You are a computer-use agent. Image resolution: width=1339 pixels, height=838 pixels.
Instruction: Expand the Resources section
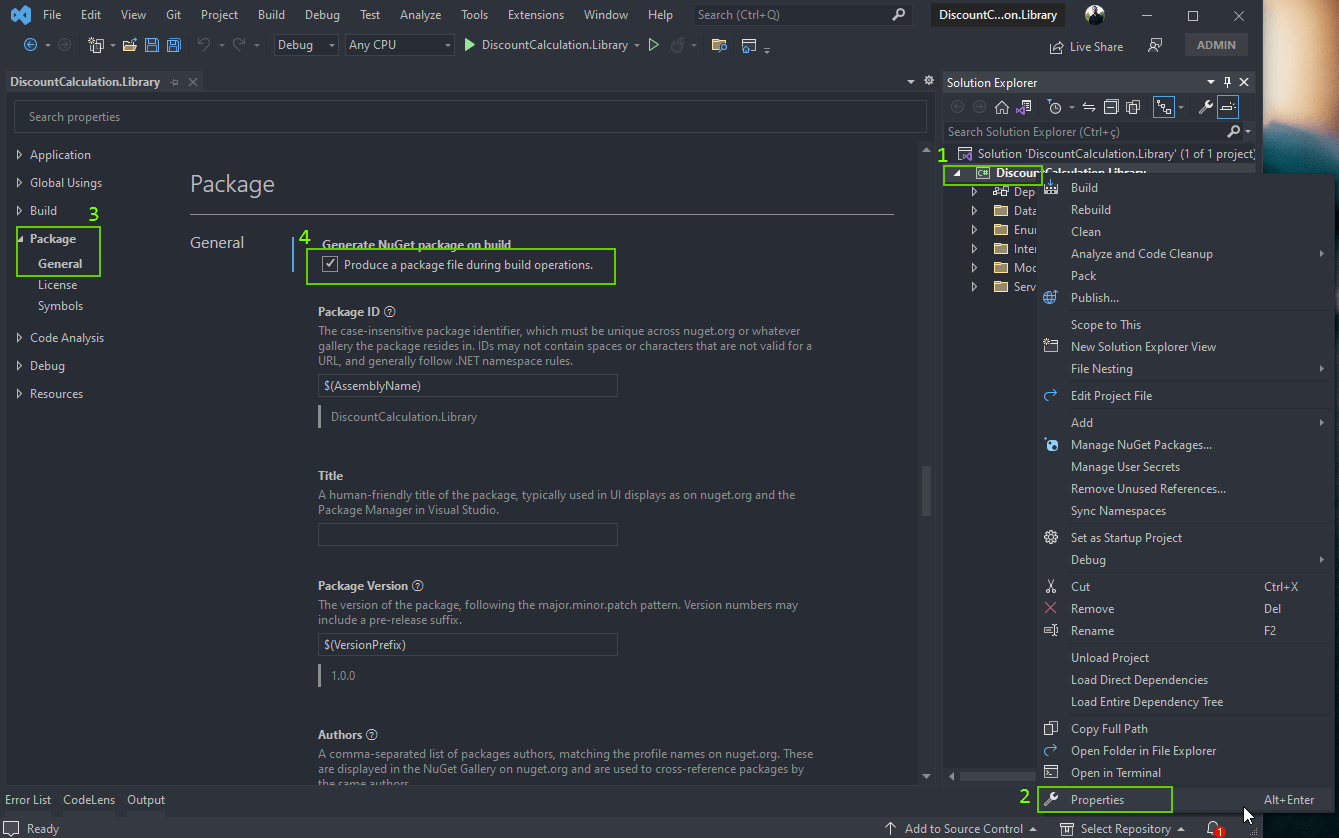pos(20,394)
